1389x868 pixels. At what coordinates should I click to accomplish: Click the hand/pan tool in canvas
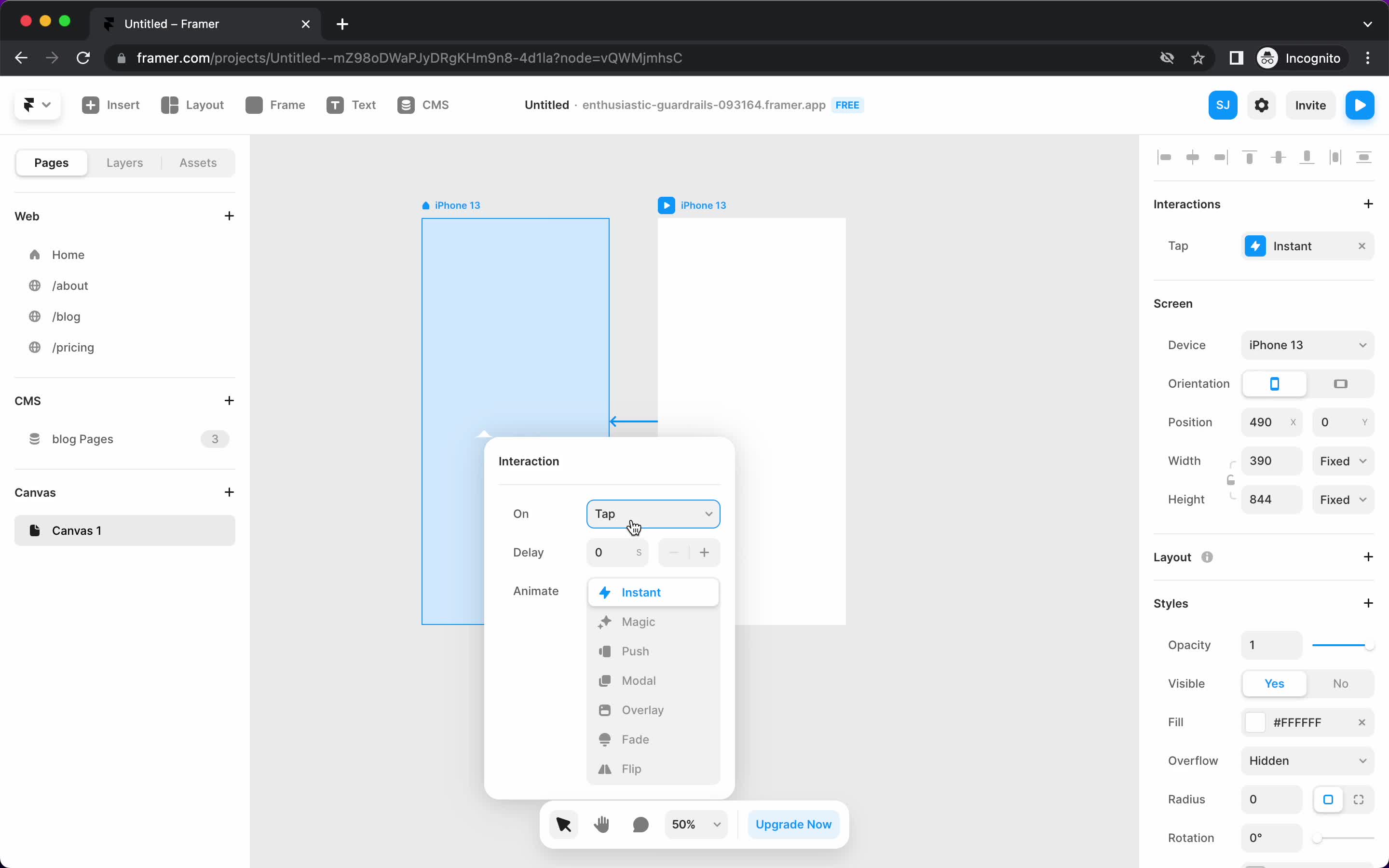click(602, 824)
